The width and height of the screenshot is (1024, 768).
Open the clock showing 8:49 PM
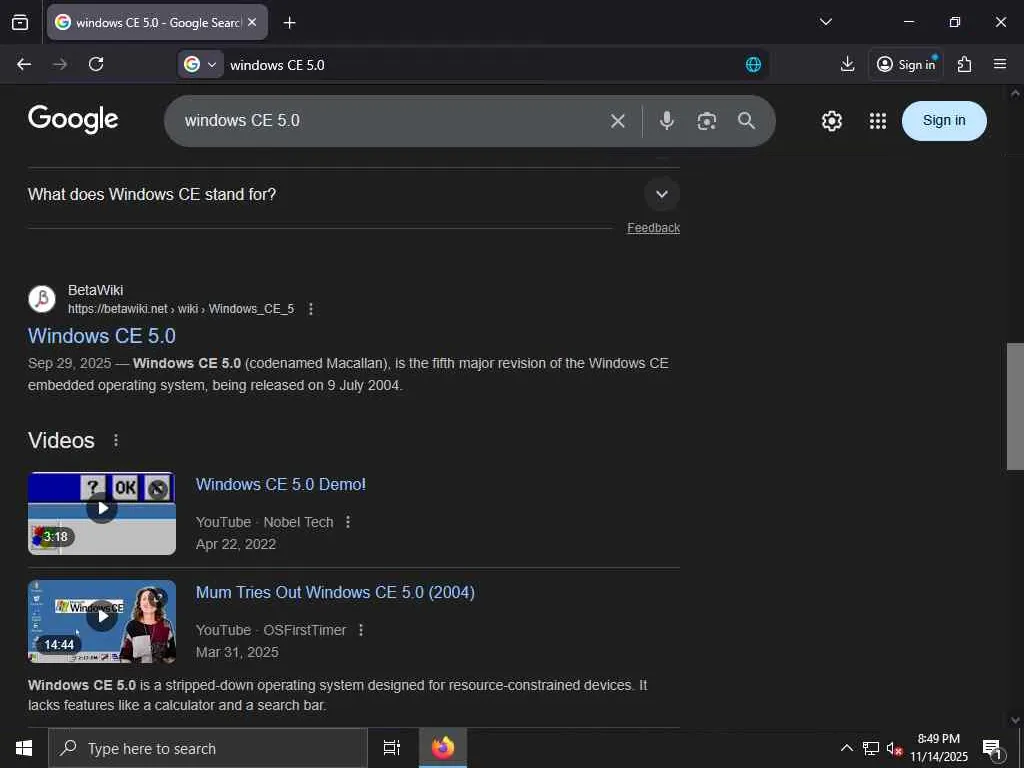(939, 748)
